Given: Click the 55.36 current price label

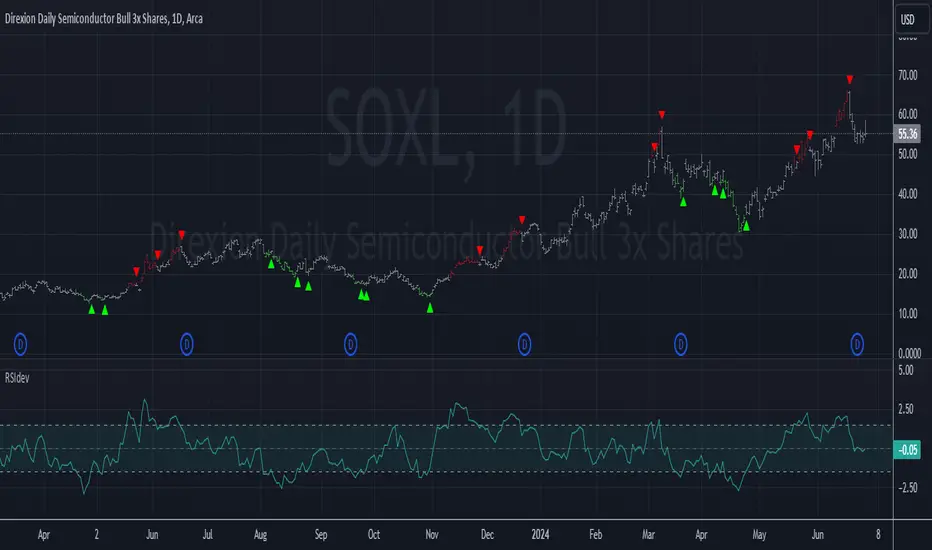Looking at the screenshot, I should (x=907, y=134).
